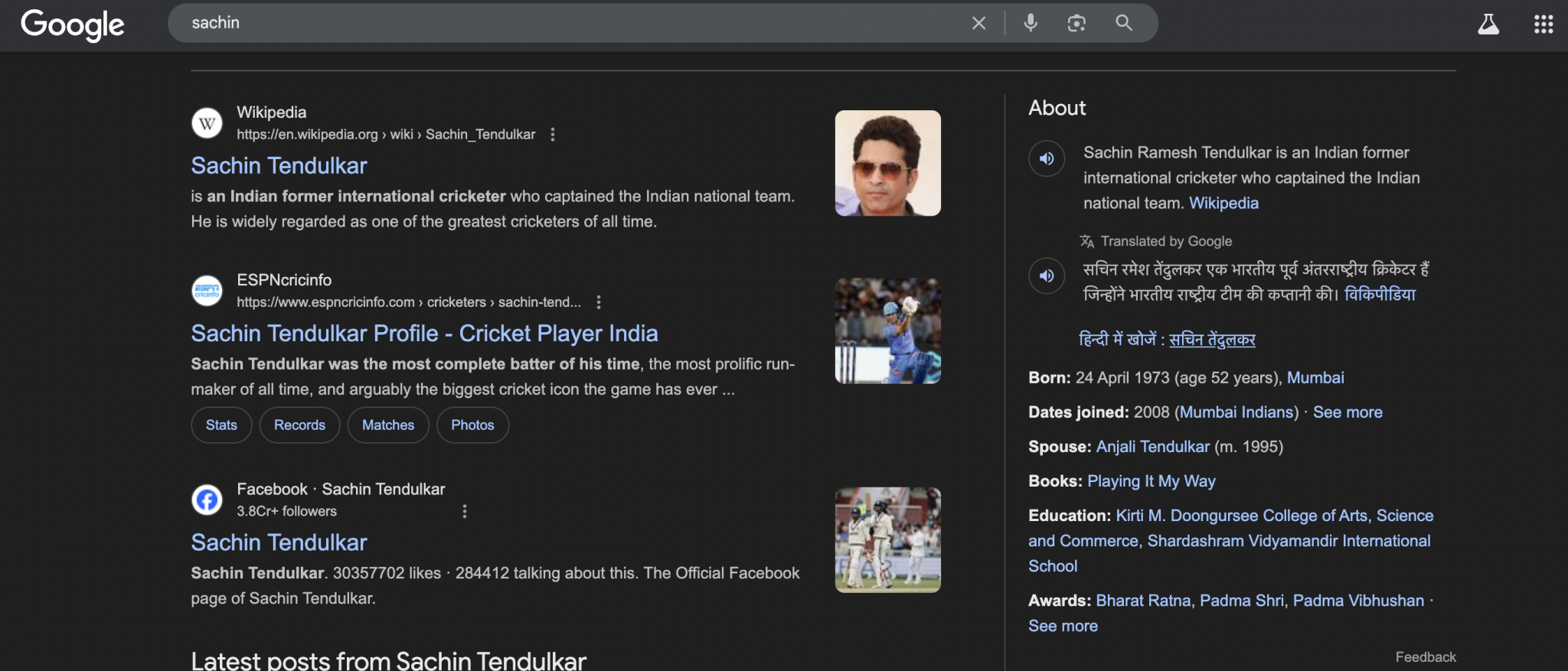1568x671 pixels.
Task: Select the Stats chip
Action: [x=221, y=425]
